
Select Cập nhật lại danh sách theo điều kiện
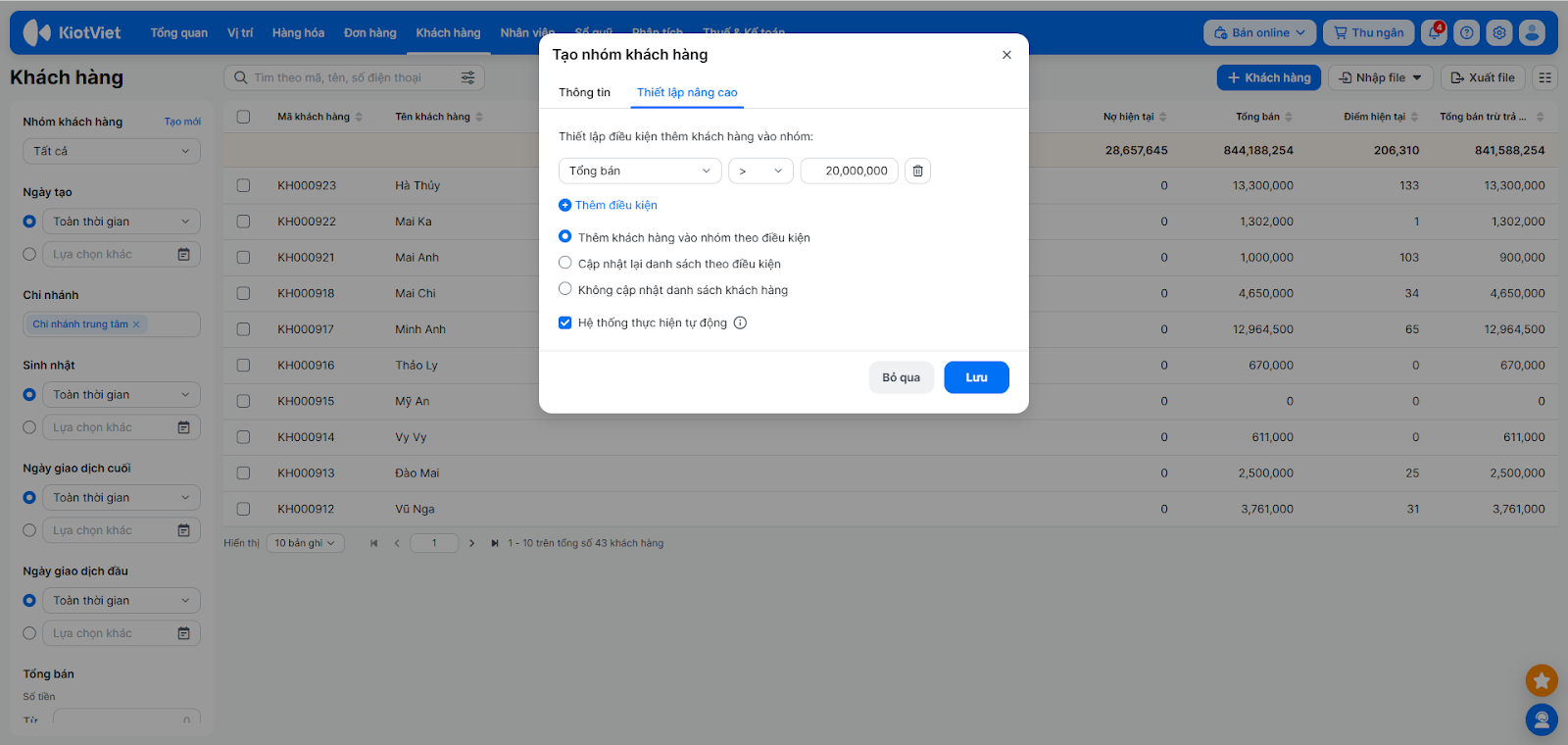[565, 263]
